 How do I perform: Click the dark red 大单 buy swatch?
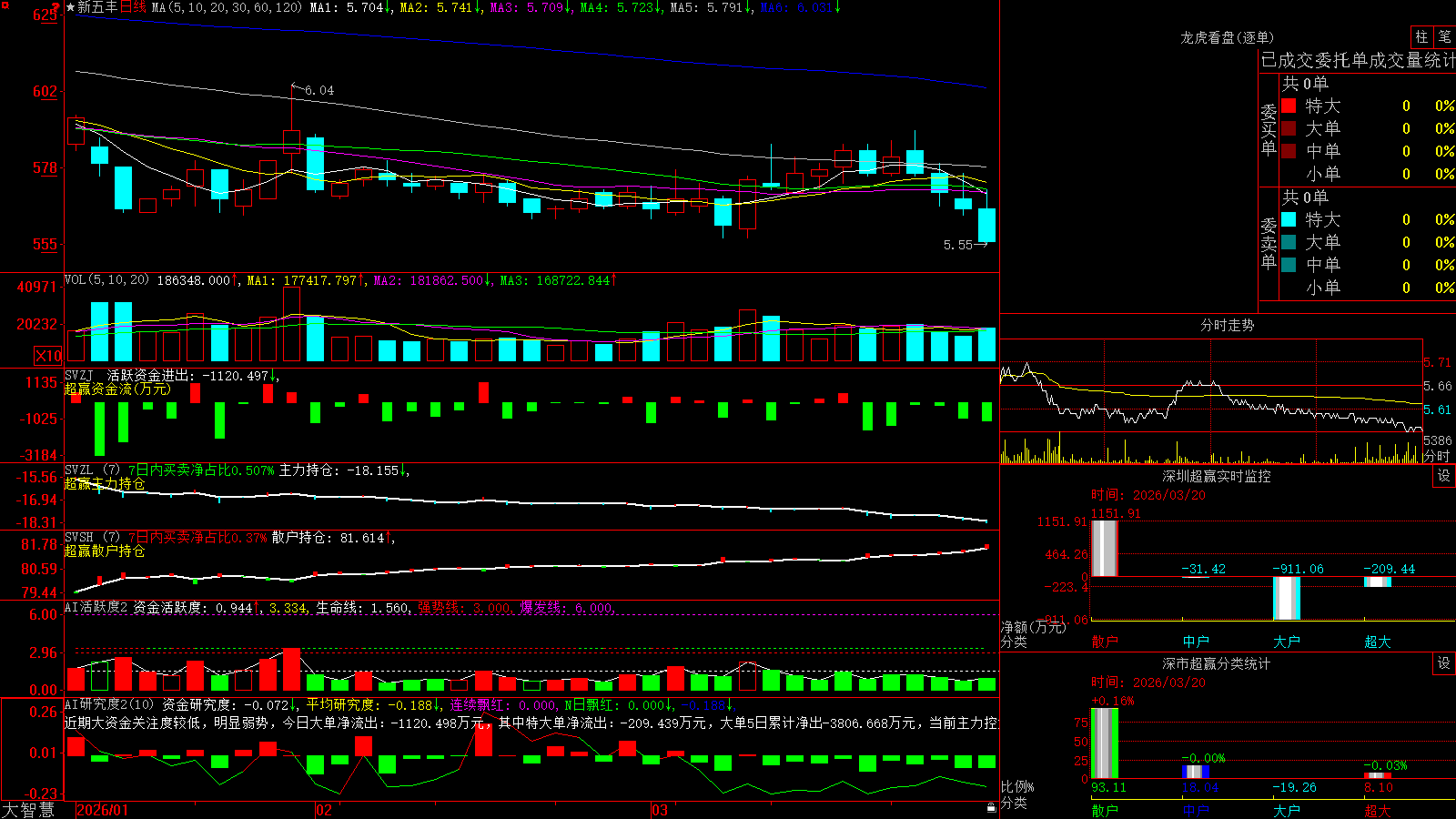pos(1289,128)
